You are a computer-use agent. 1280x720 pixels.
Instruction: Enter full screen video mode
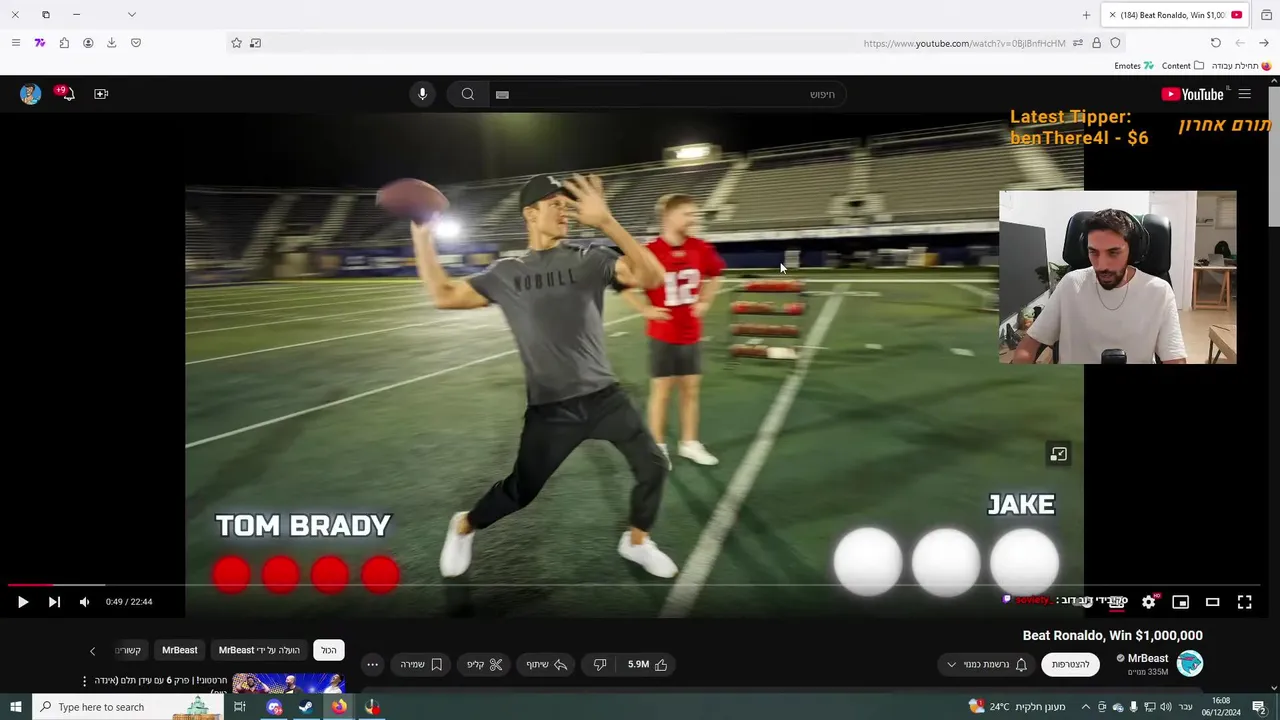(x=1245, y=602)
